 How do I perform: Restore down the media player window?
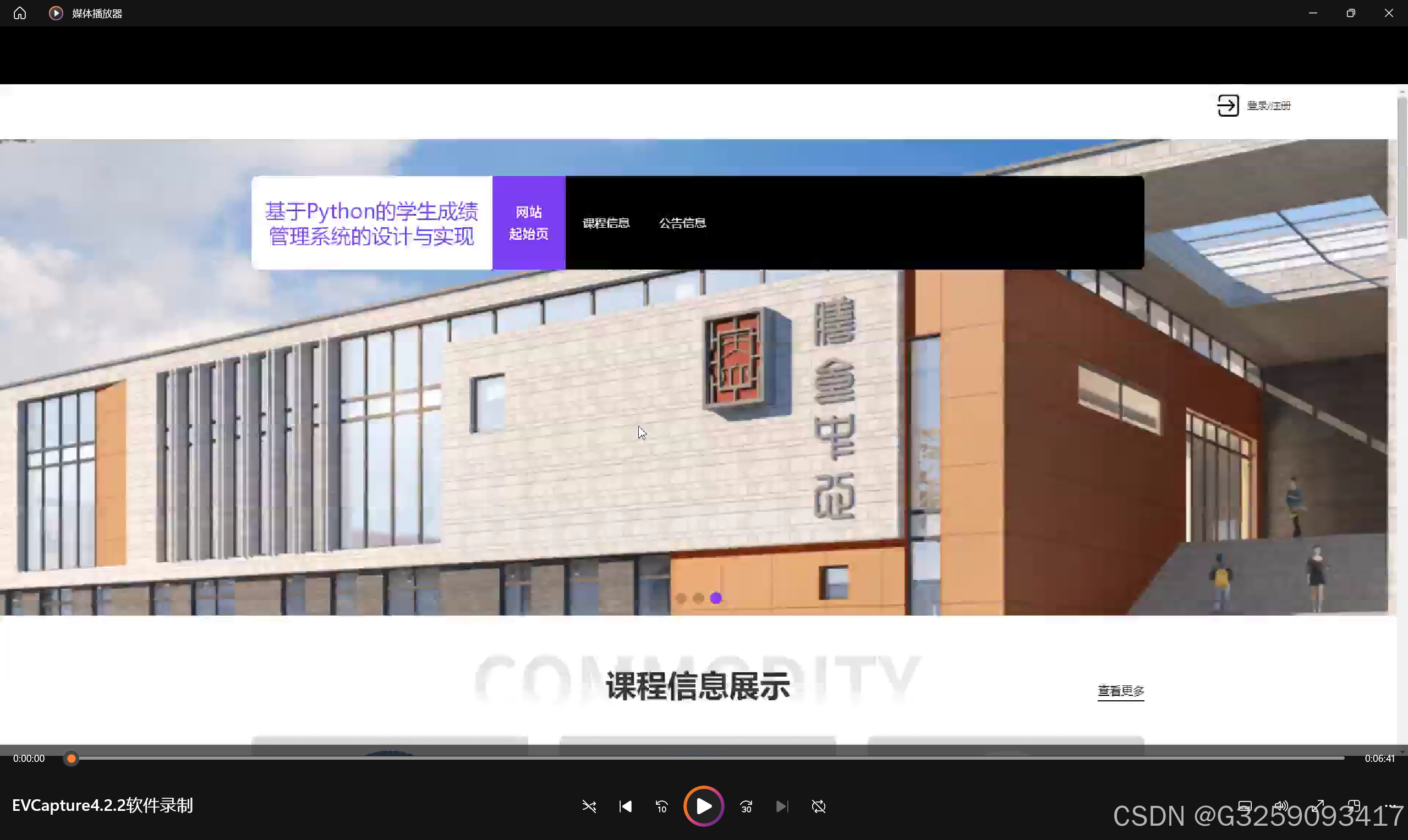(x=1351, y=13)
